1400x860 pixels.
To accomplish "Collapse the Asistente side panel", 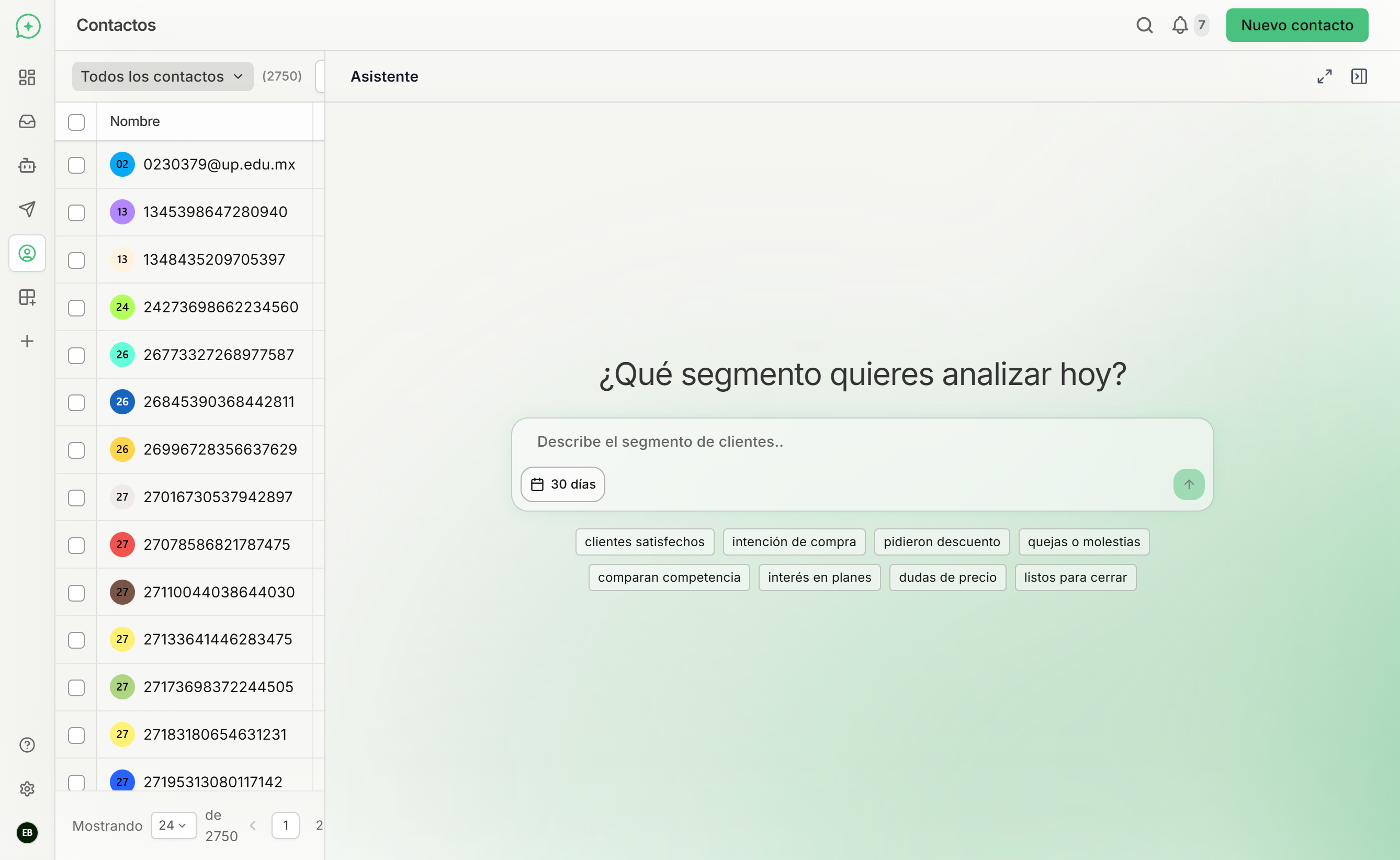I will (x=1359, y=76).
